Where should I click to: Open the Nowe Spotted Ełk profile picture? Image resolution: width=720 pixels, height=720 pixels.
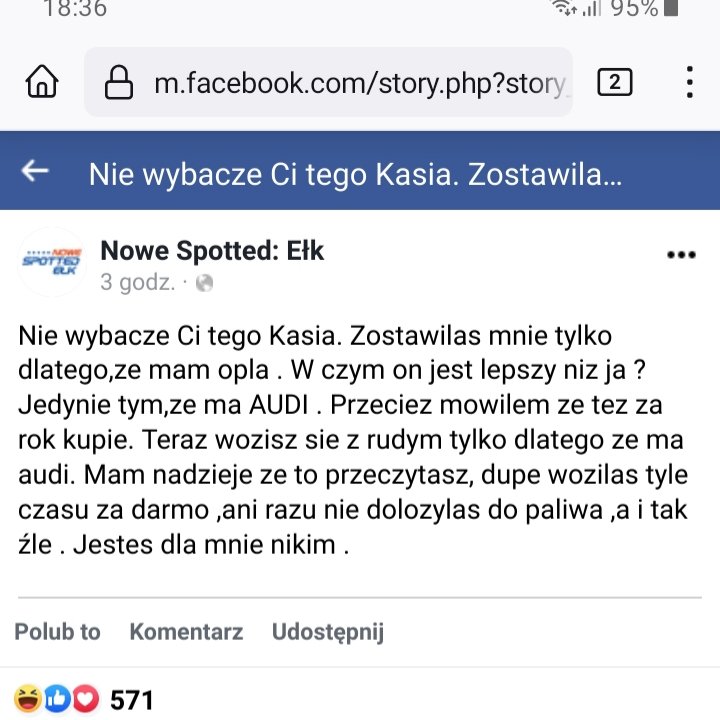(54, 262)
